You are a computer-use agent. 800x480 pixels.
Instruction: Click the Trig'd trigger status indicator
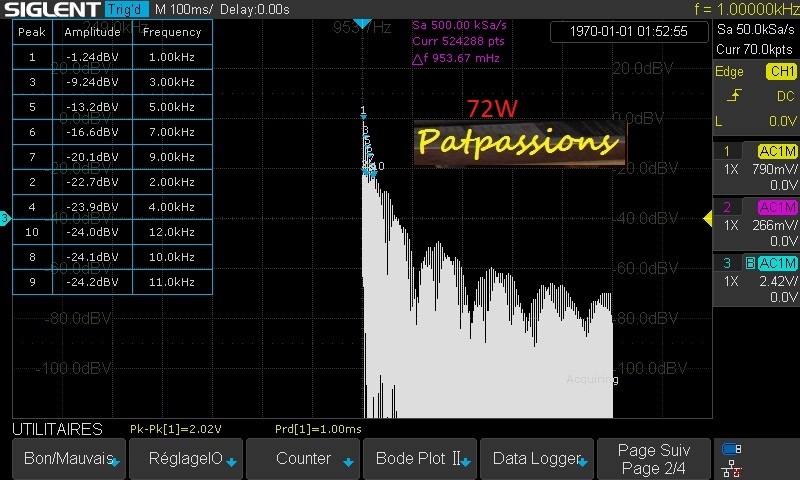click(x=129, y=9)
